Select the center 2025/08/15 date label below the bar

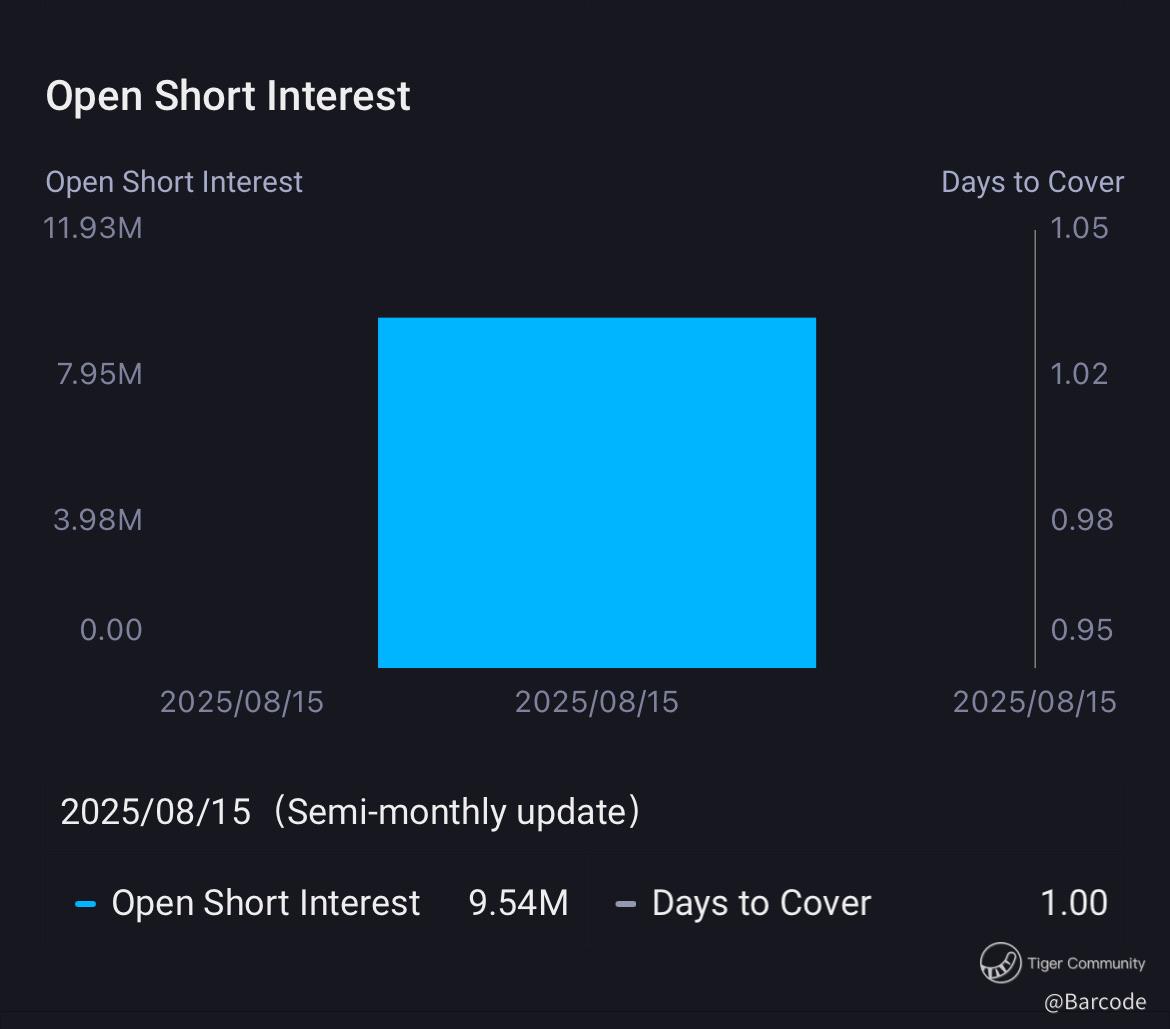pyautogui.click(x=597, y=702)
